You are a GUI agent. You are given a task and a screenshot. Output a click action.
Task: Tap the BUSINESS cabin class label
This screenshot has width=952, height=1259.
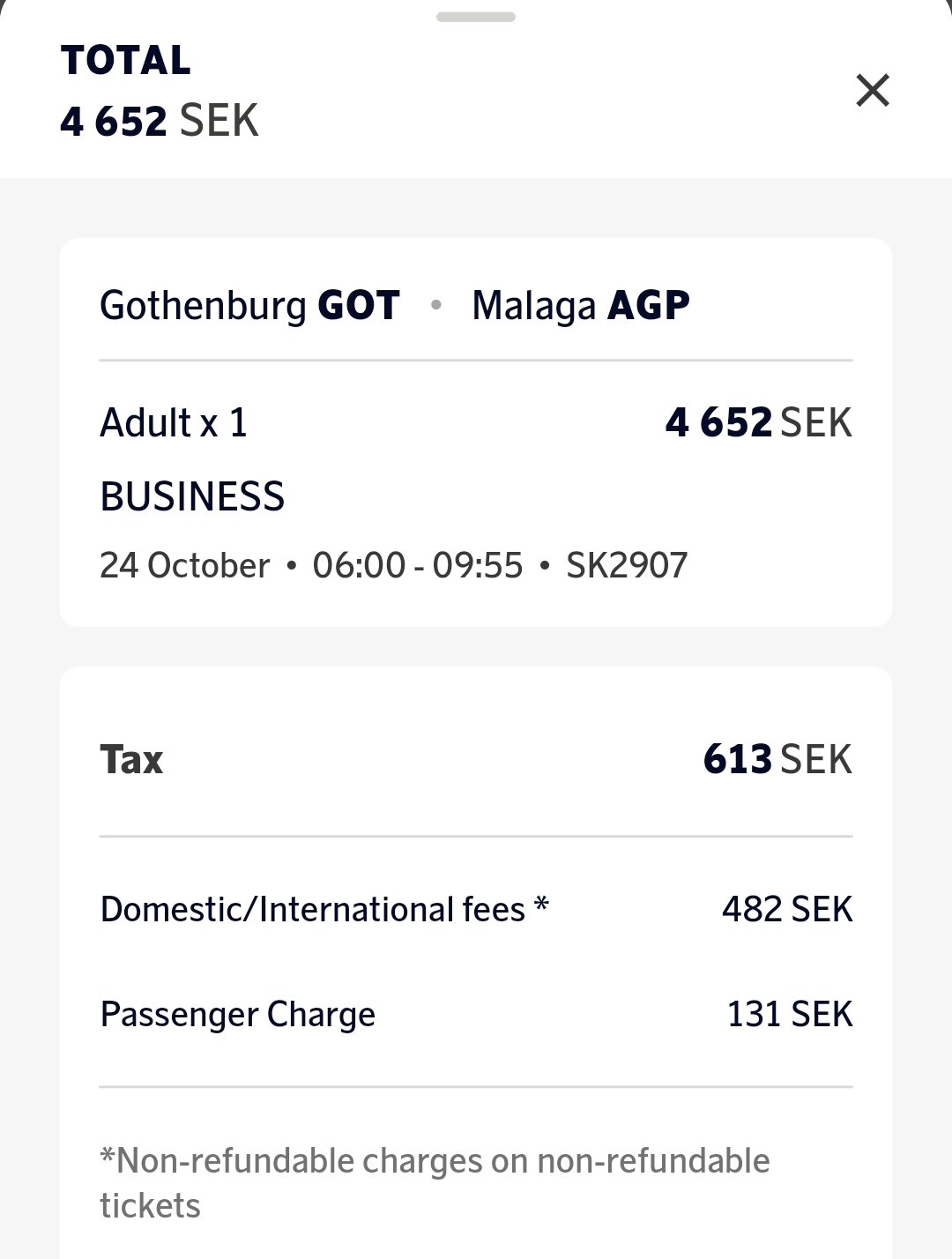click(x=192, y=497)
